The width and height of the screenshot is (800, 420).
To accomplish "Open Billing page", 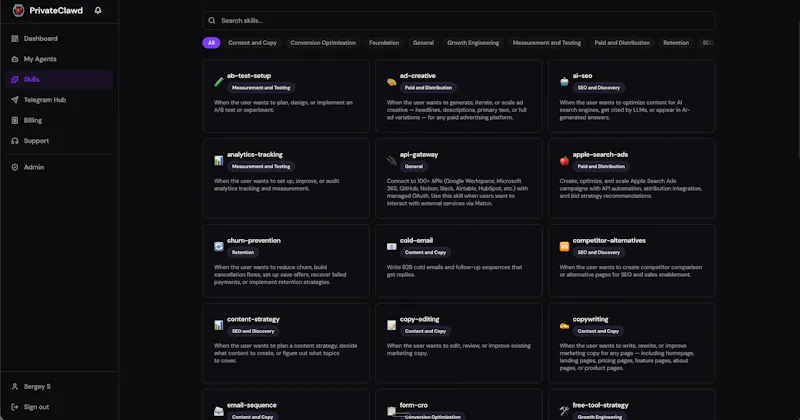I will click(59, 120).
